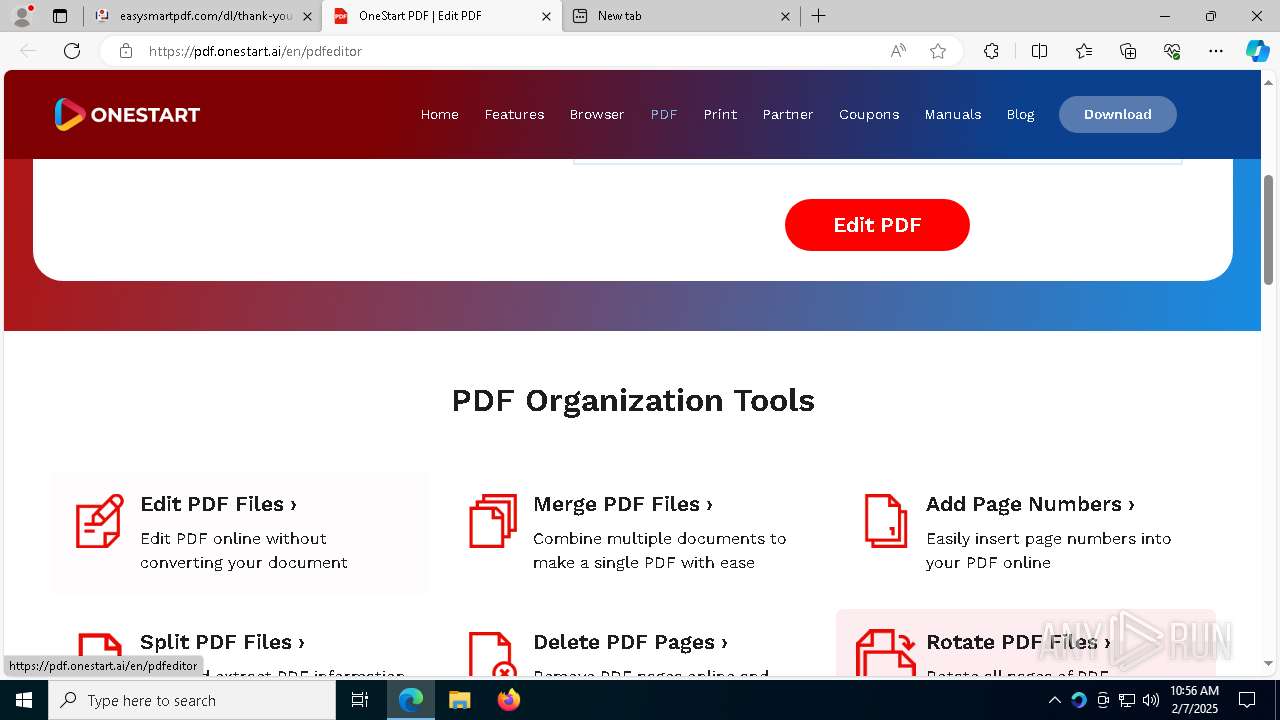Open the browser profile avatar

22,16
